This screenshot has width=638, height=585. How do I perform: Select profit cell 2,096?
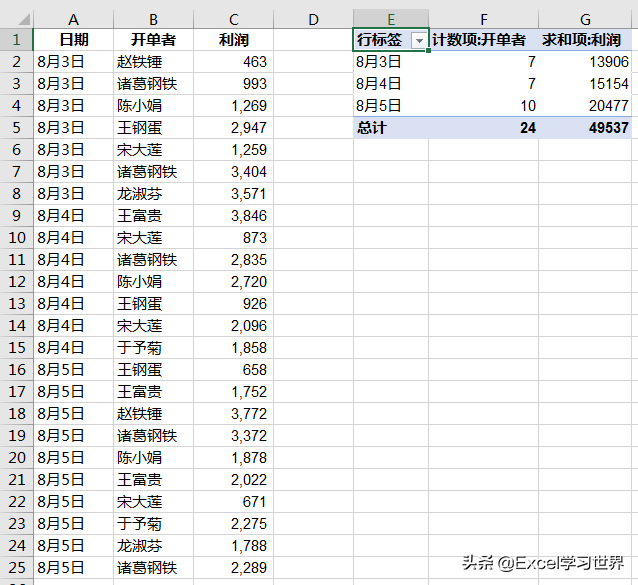[x=234, y=325]
